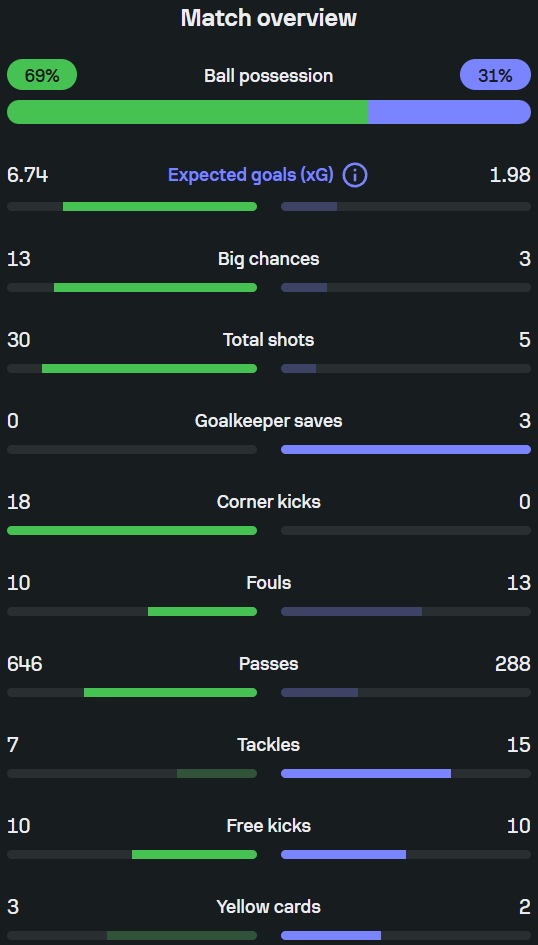Screen dimensions: 538x945
Task: Click the Yellow cards label
Action: 269,906
